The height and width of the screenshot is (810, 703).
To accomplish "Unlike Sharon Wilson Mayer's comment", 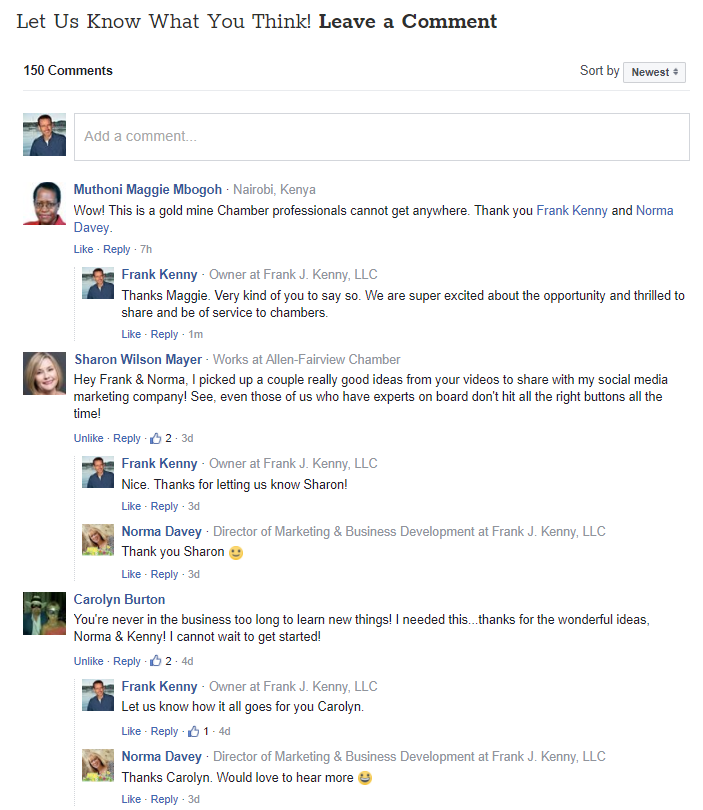I will pos(88,438).
